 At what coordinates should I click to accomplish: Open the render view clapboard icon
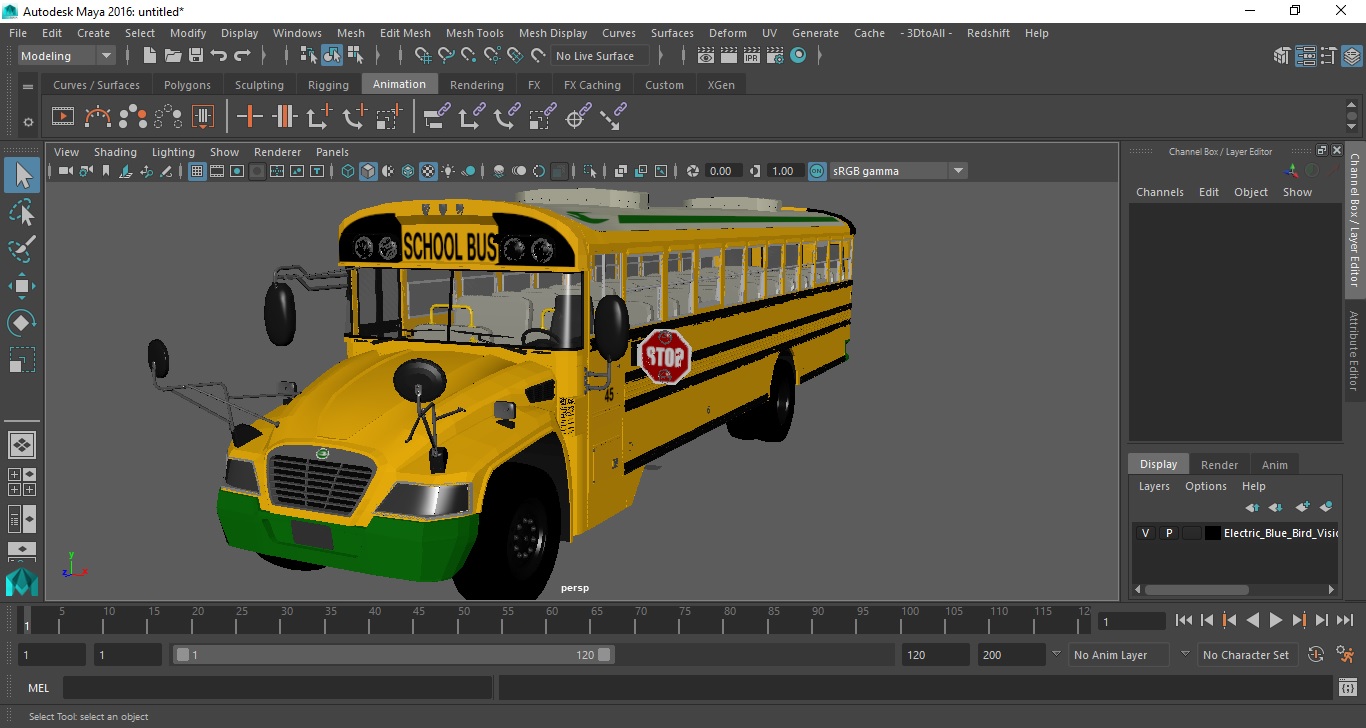[706, 55]
